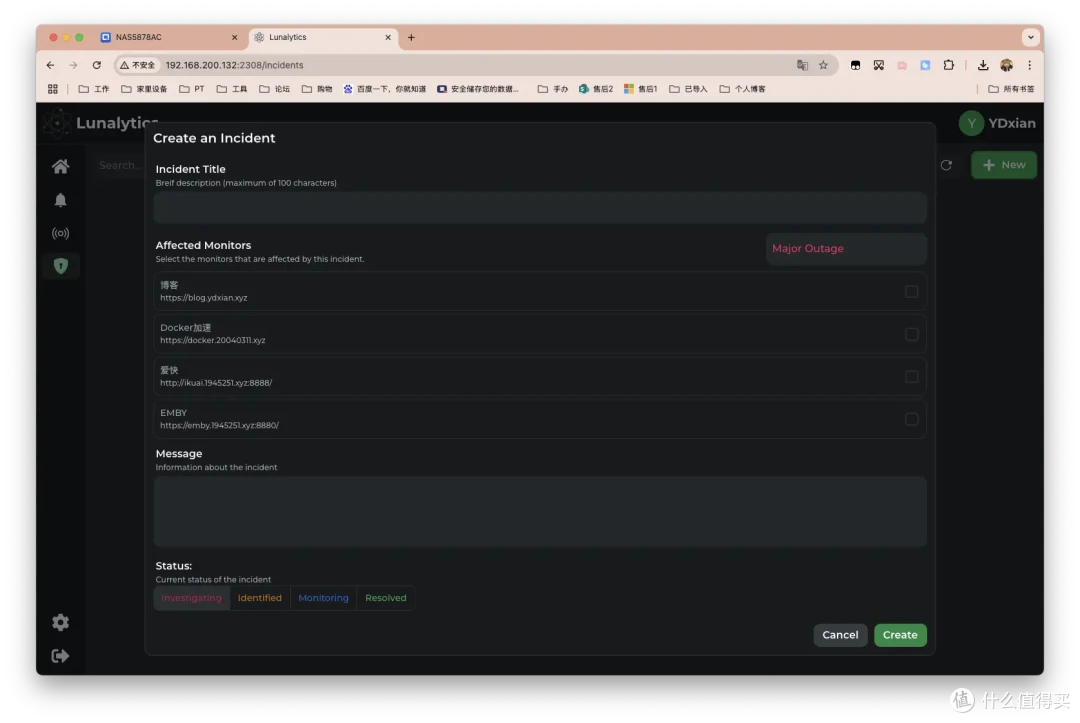Image resolution: width=1080 pixels, height=723 pixels.
Task: Open the Major Outage dropdown
Action: tap(846, 249)
